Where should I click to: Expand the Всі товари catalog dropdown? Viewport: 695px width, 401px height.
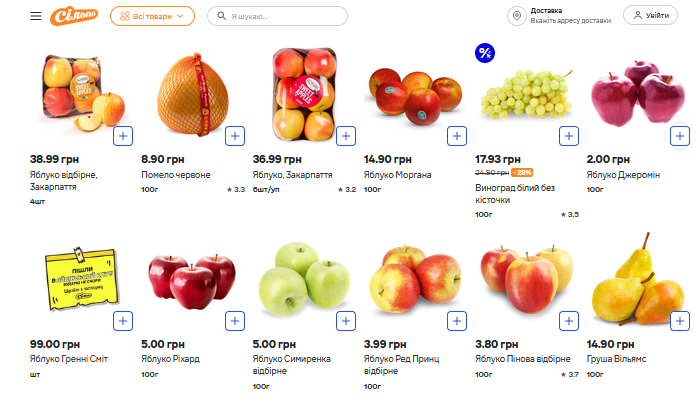pyautogui.click(x=152, y=16)
